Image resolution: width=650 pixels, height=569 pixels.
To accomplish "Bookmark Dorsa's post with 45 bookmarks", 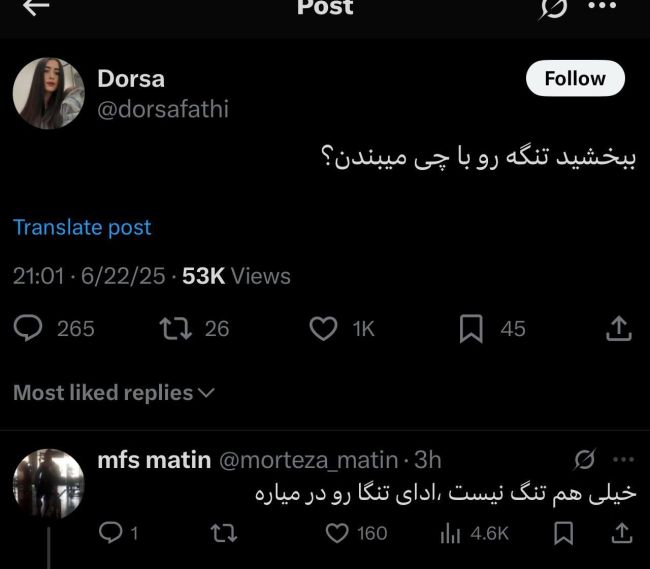I will 471,328.
